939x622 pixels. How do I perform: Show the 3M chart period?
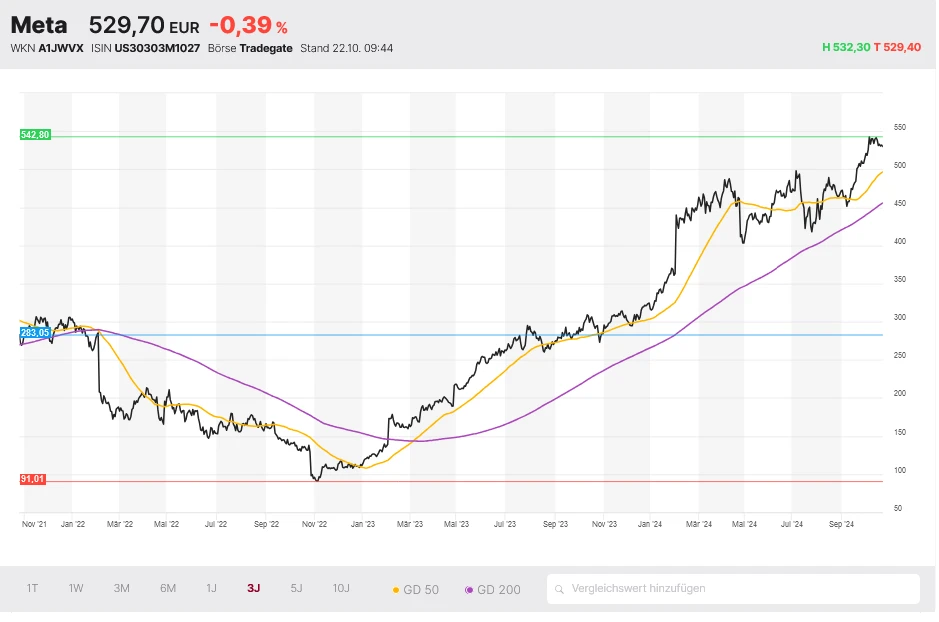tap(121, 588)
